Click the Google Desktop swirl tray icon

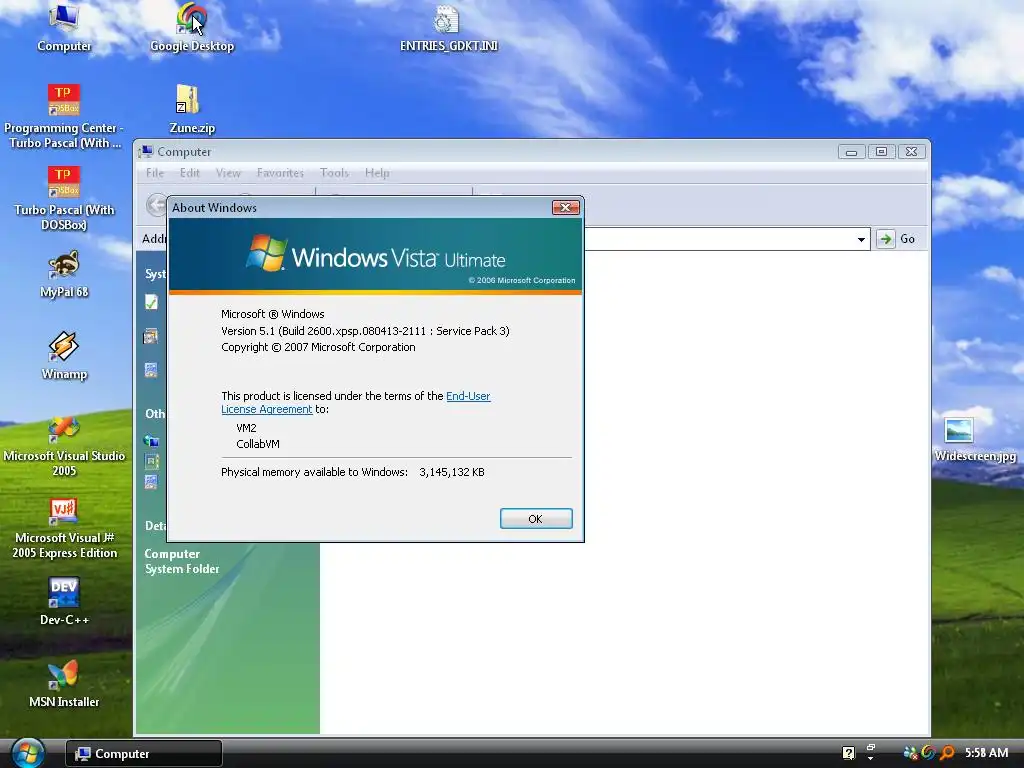coord(928,753)
